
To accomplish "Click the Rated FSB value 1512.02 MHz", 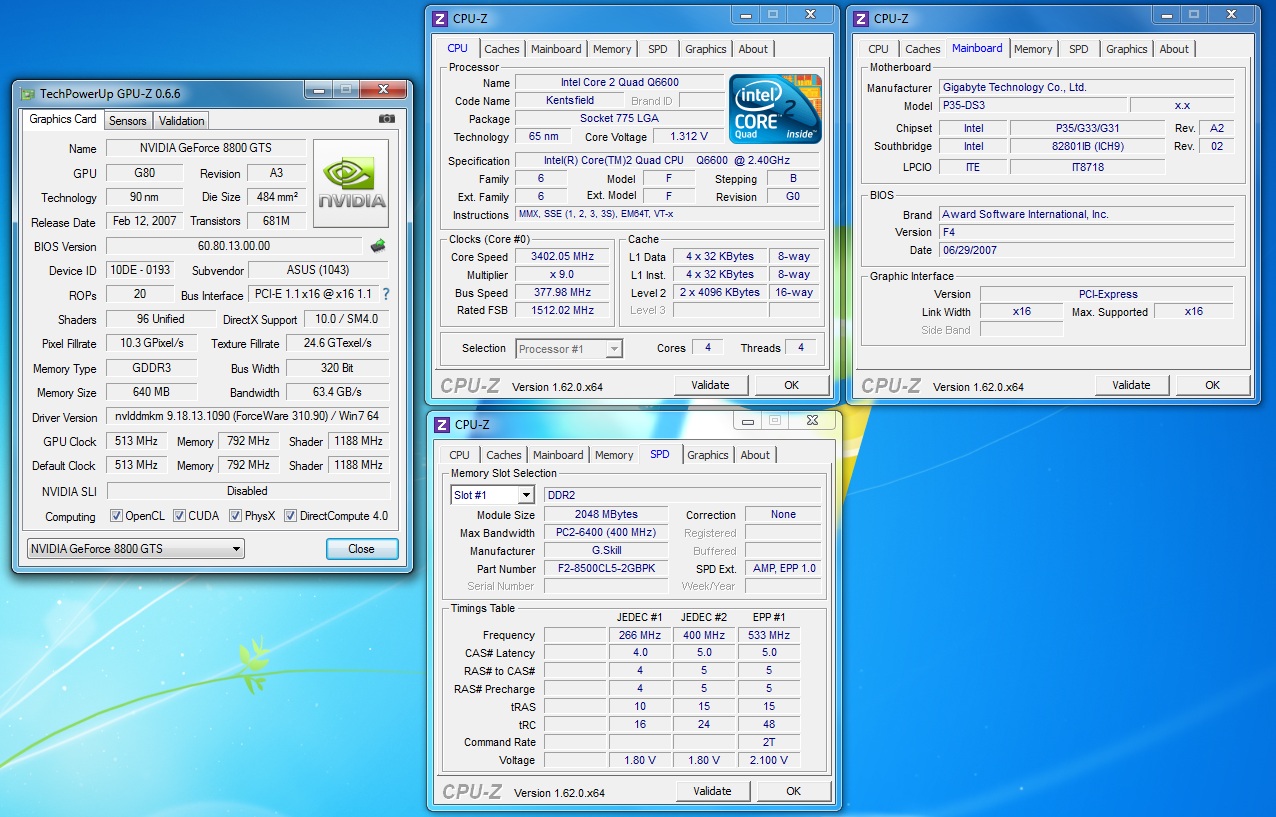I will point(564,311).
